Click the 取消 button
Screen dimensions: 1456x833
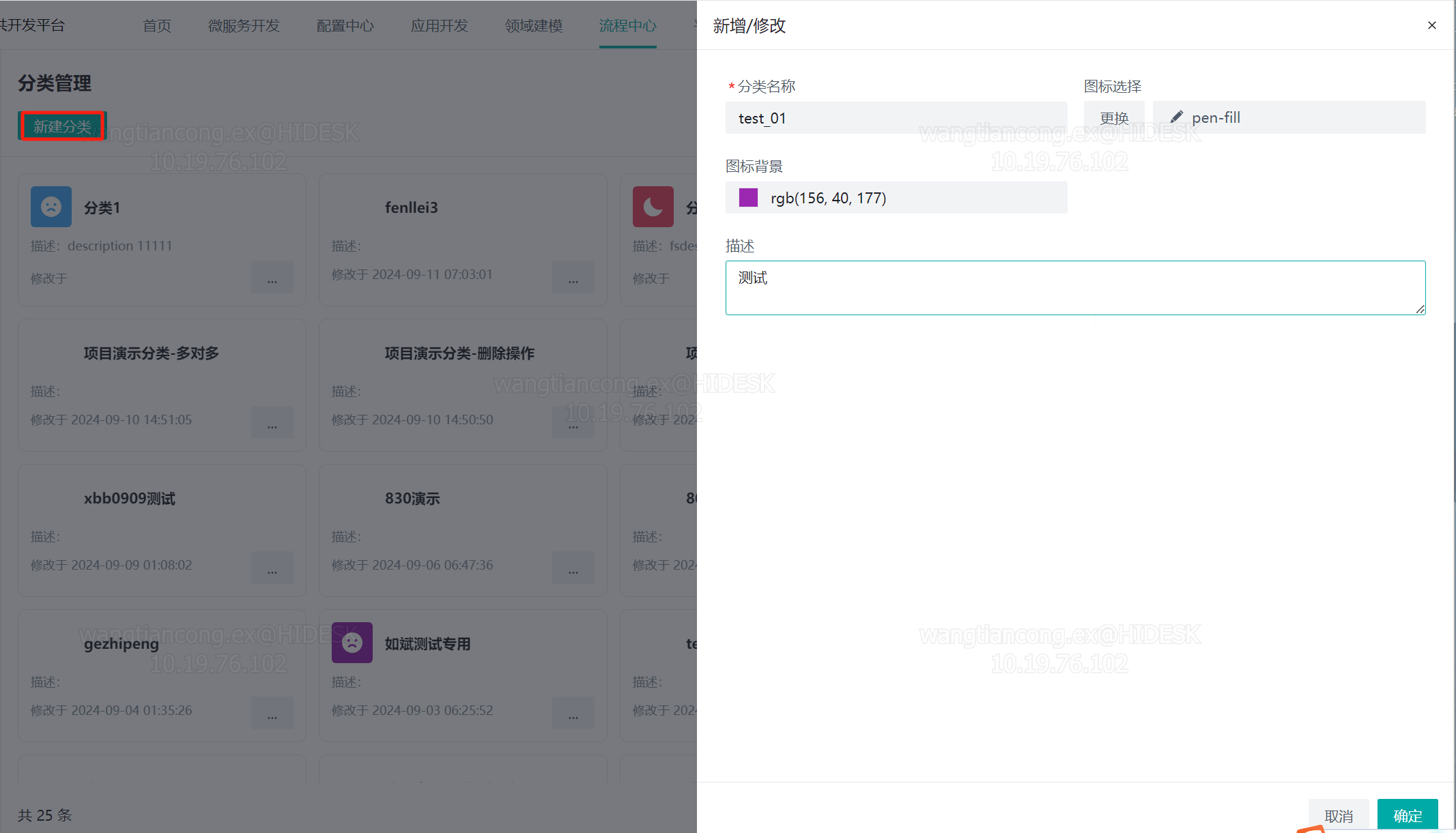(x=1339, y=815)
